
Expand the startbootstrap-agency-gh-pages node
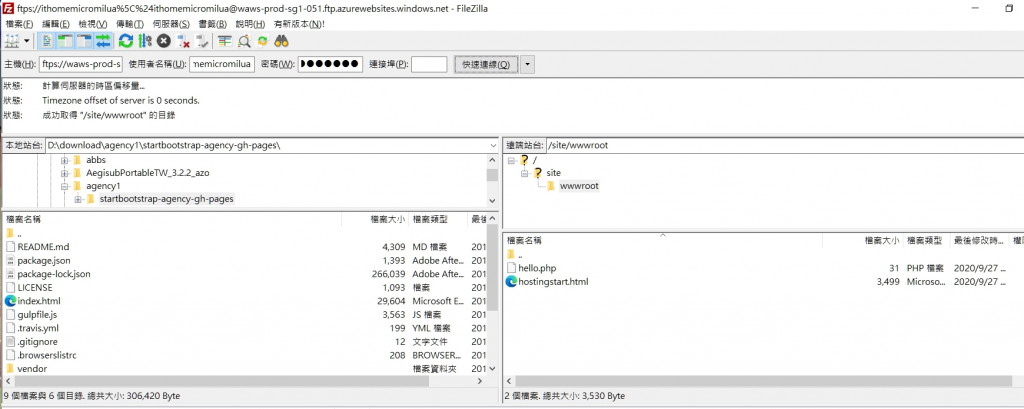click(78, 199)
